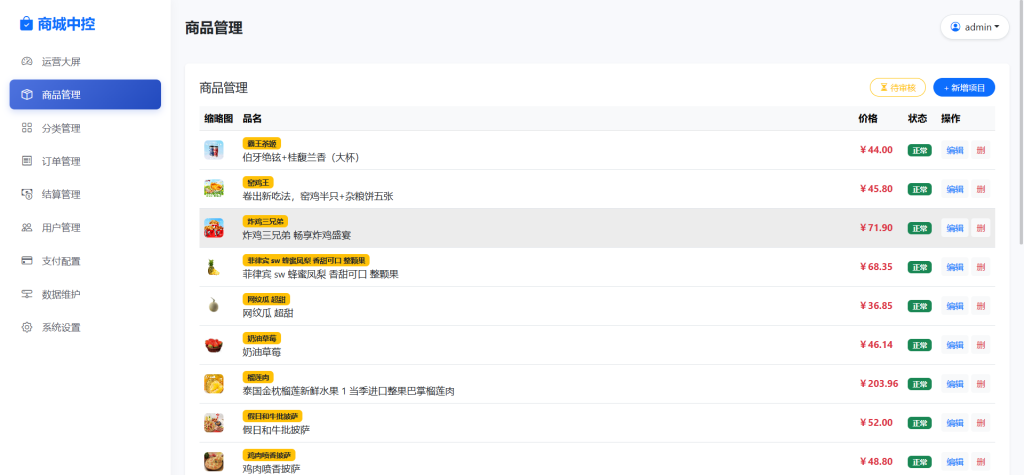Viewport: 1024px width, 475px height.
Task: Open the admin dropdown menu
Action: point(974,27)
